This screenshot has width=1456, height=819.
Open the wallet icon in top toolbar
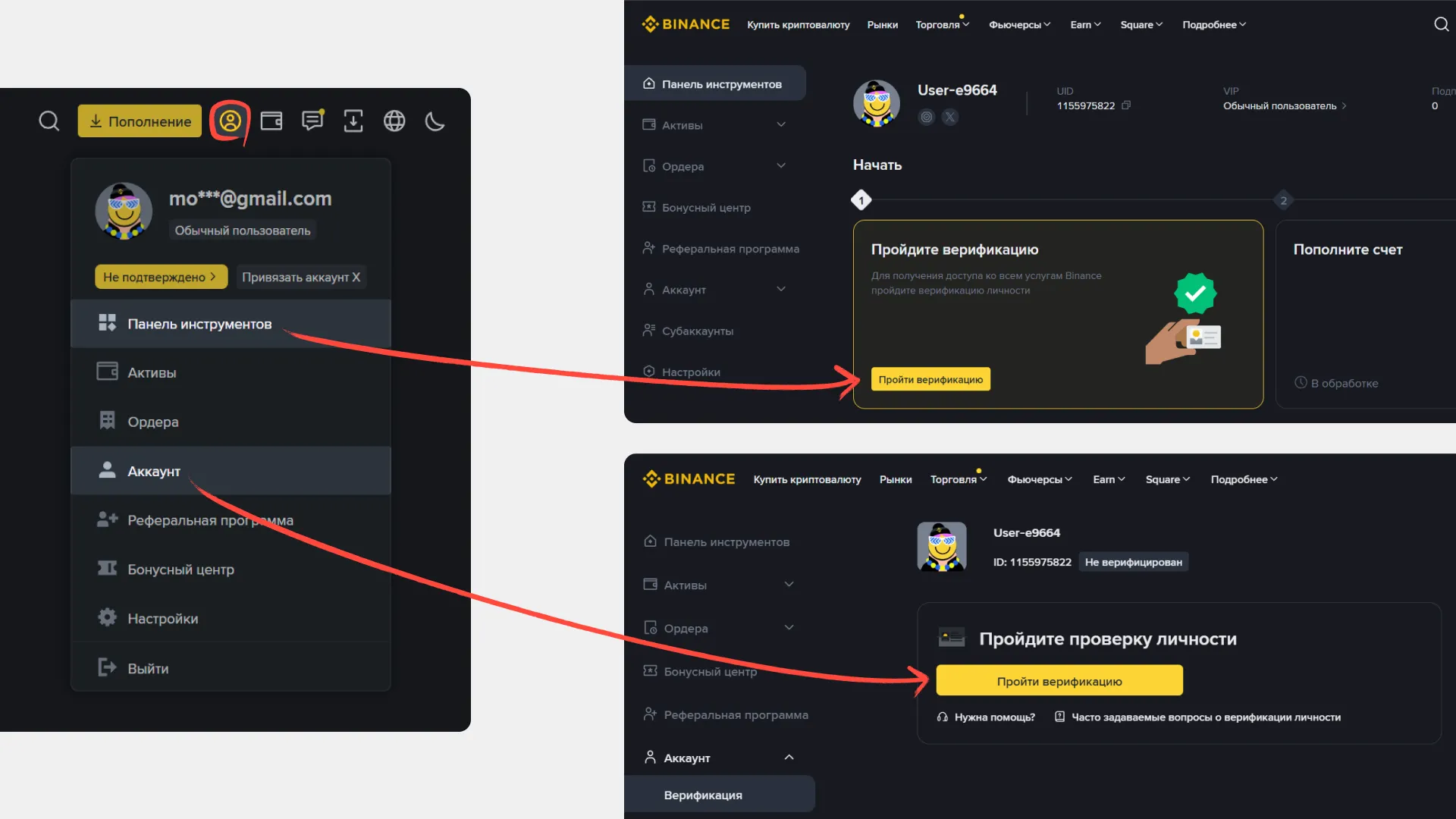271,121
